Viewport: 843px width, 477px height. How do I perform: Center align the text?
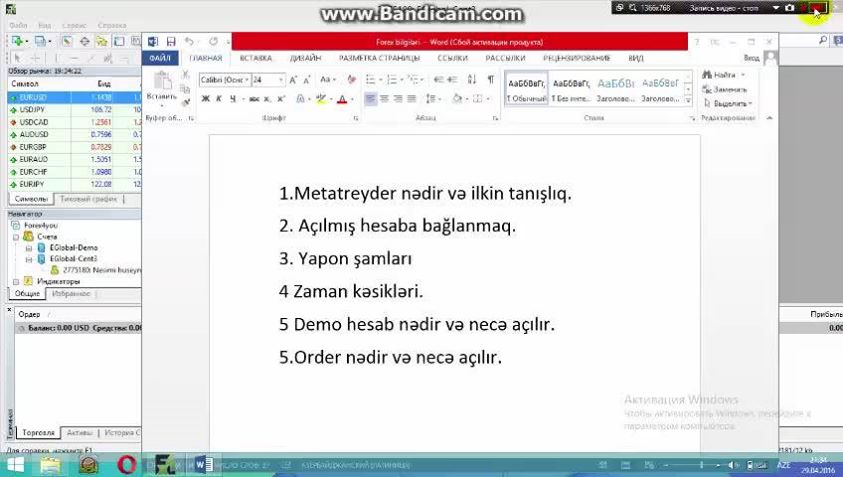point(384,99)
